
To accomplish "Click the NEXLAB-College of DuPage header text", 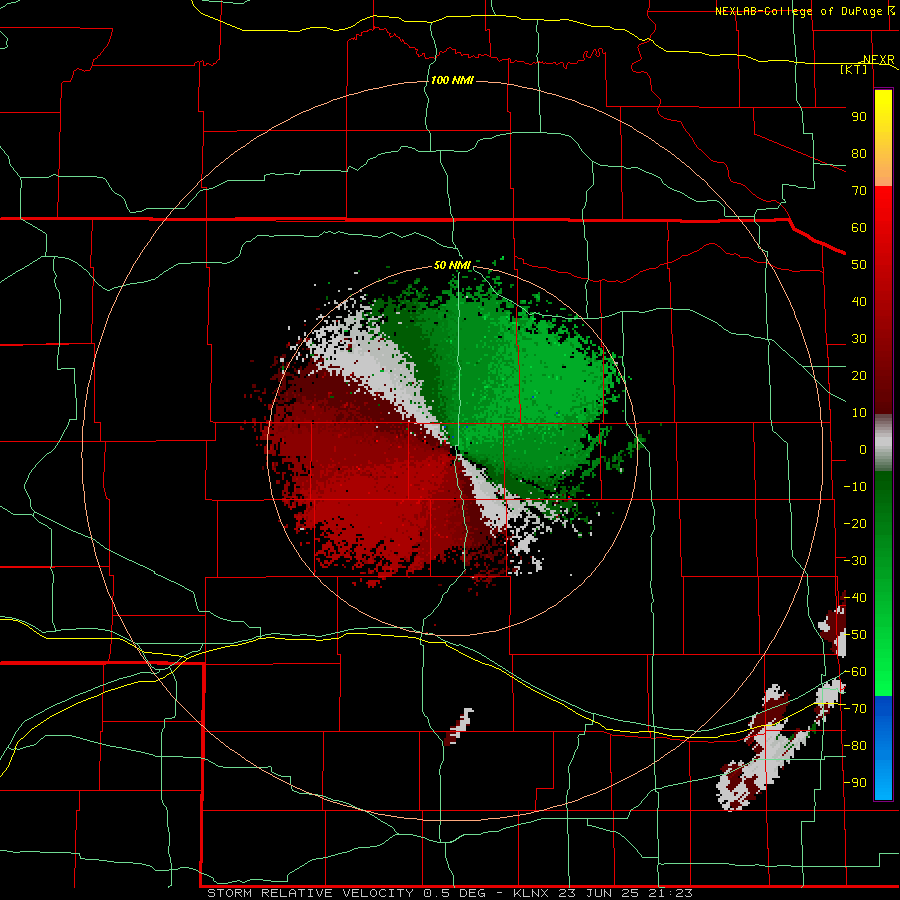I will coord(800,11).
